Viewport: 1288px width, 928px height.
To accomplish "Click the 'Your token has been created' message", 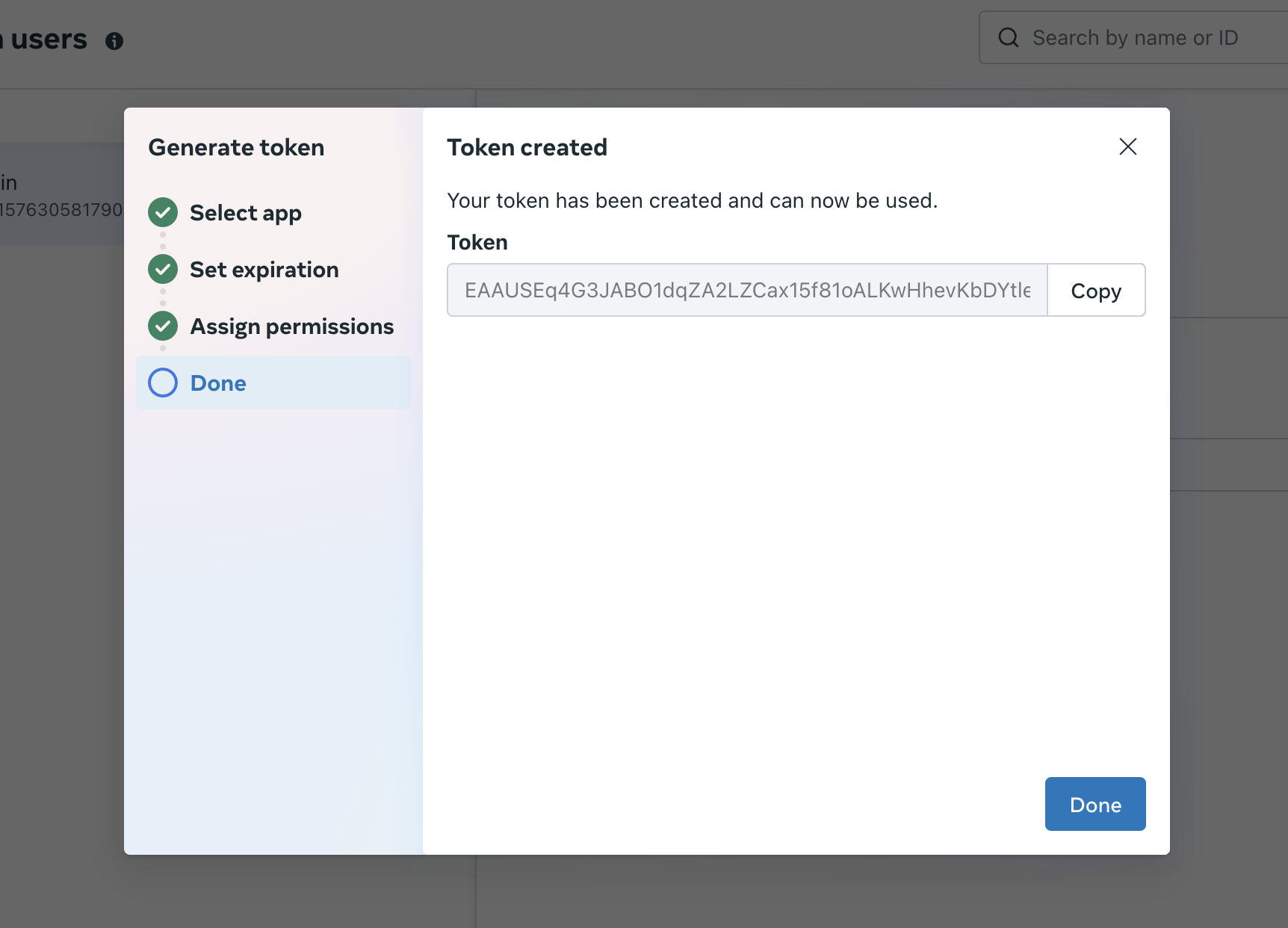I will (x=693, y=200).
